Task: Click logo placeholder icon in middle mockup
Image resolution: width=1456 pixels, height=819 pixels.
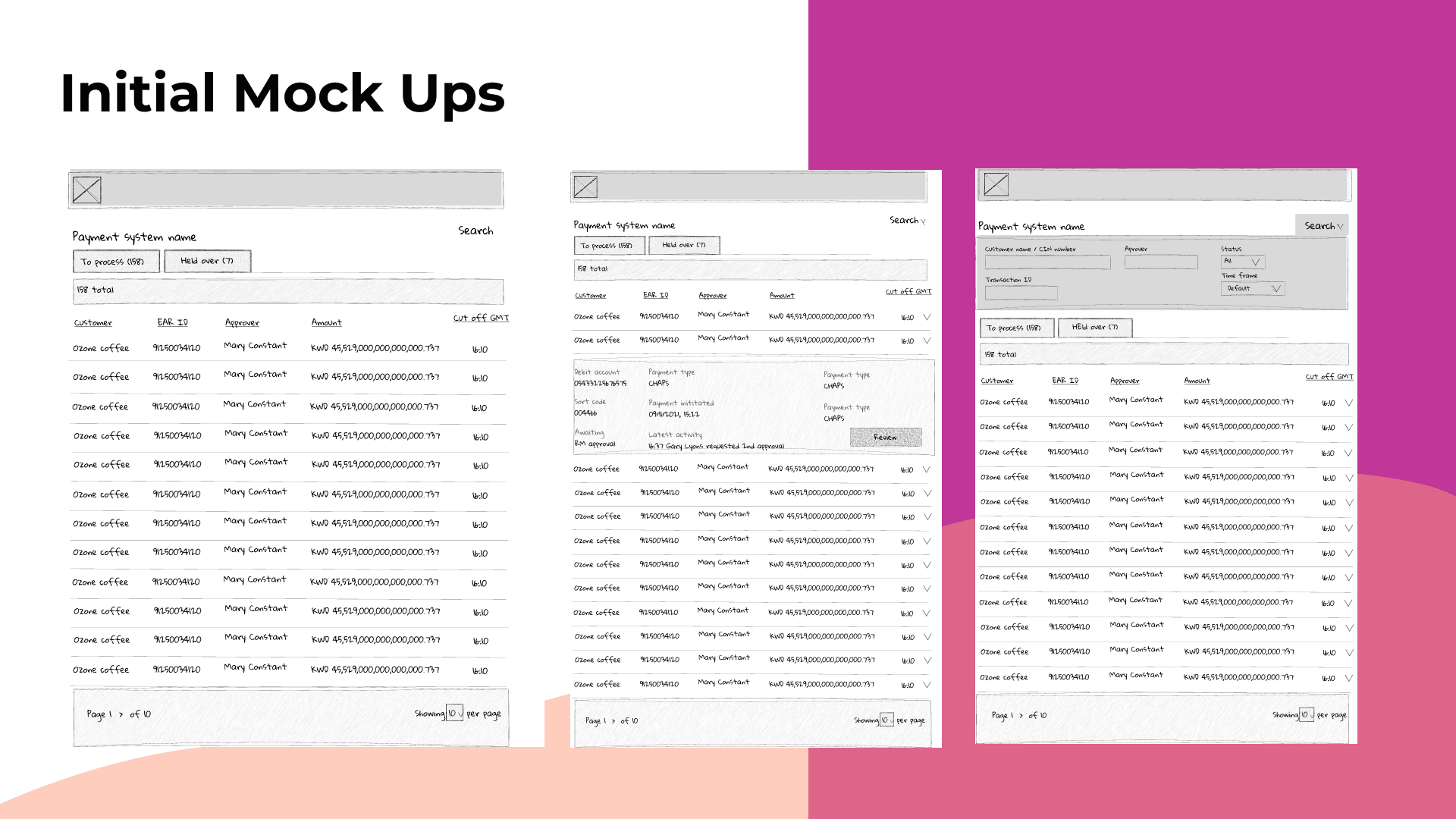Action: pyautogui.click(x=585, y=187)
